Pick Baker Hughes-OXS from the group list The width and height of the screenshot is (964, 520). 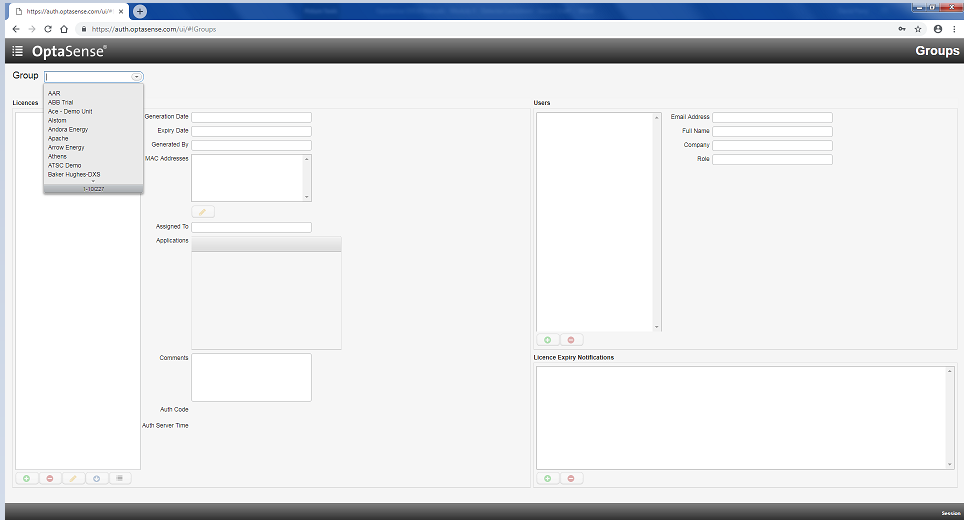74,174
